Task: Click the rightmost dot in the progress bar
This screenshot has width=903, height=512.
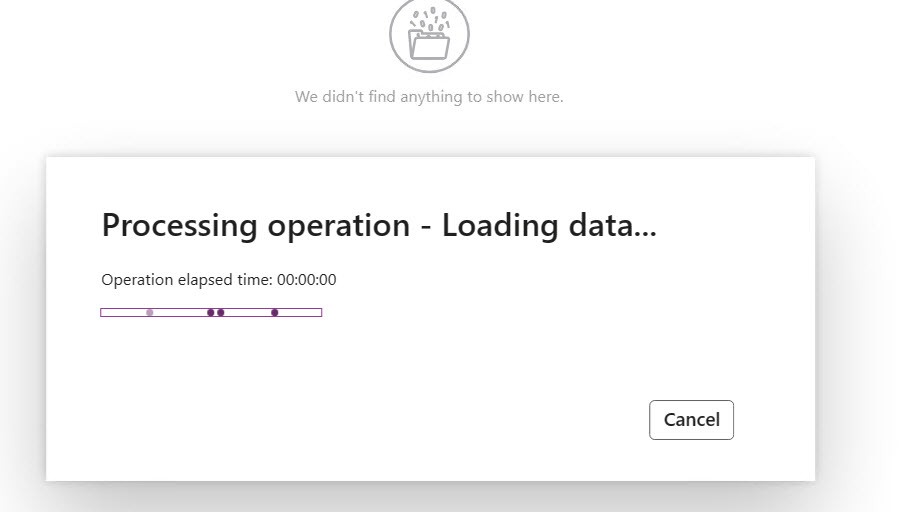Action: 275,313
